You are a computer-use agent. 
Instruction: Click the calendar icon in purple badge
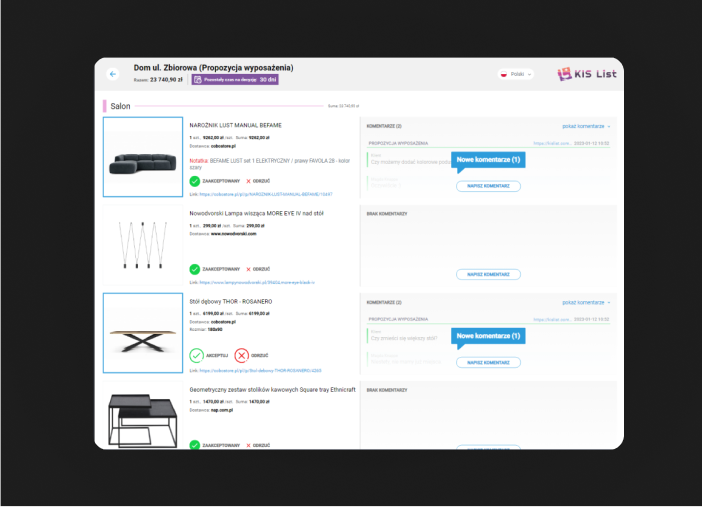pyautogui.click(x=197, y=80)
